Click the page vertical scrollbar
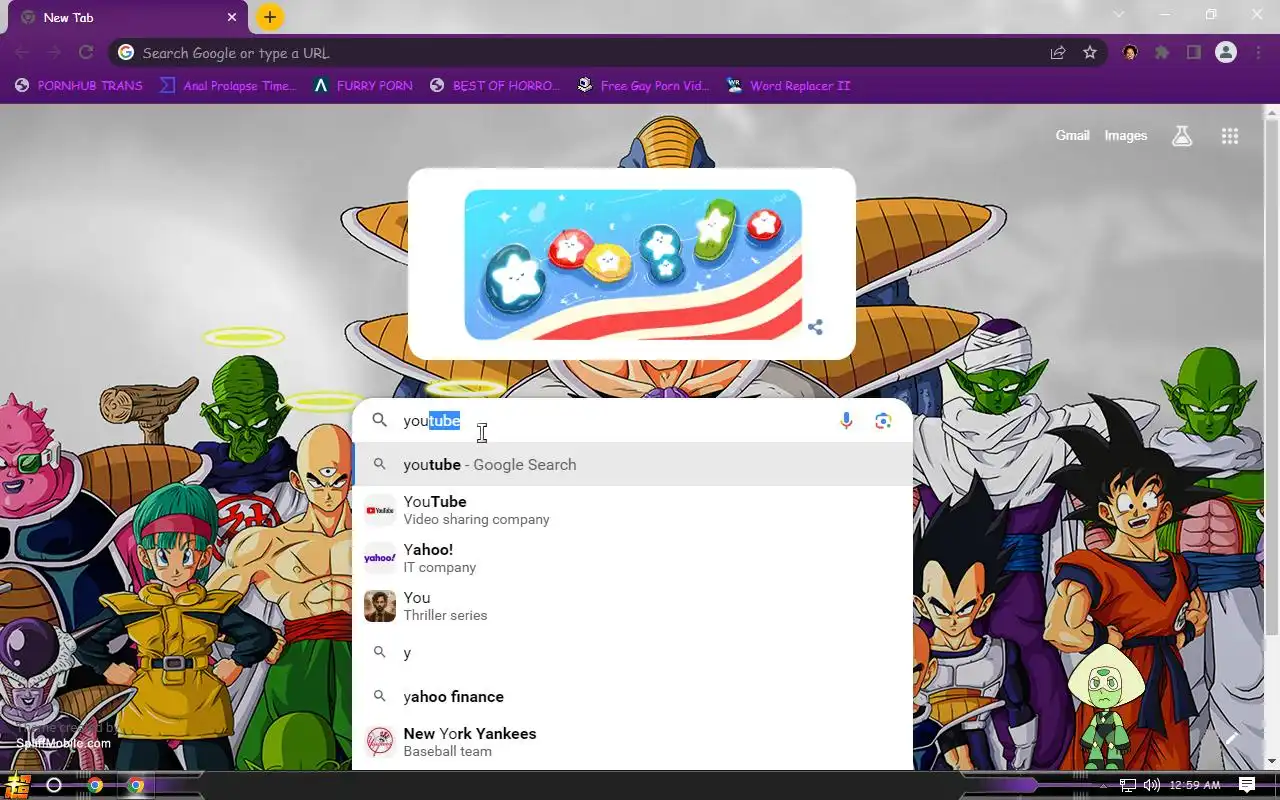Image resolution: width=1280 pixels, height=800 pixels. (x=1272, y=377)
